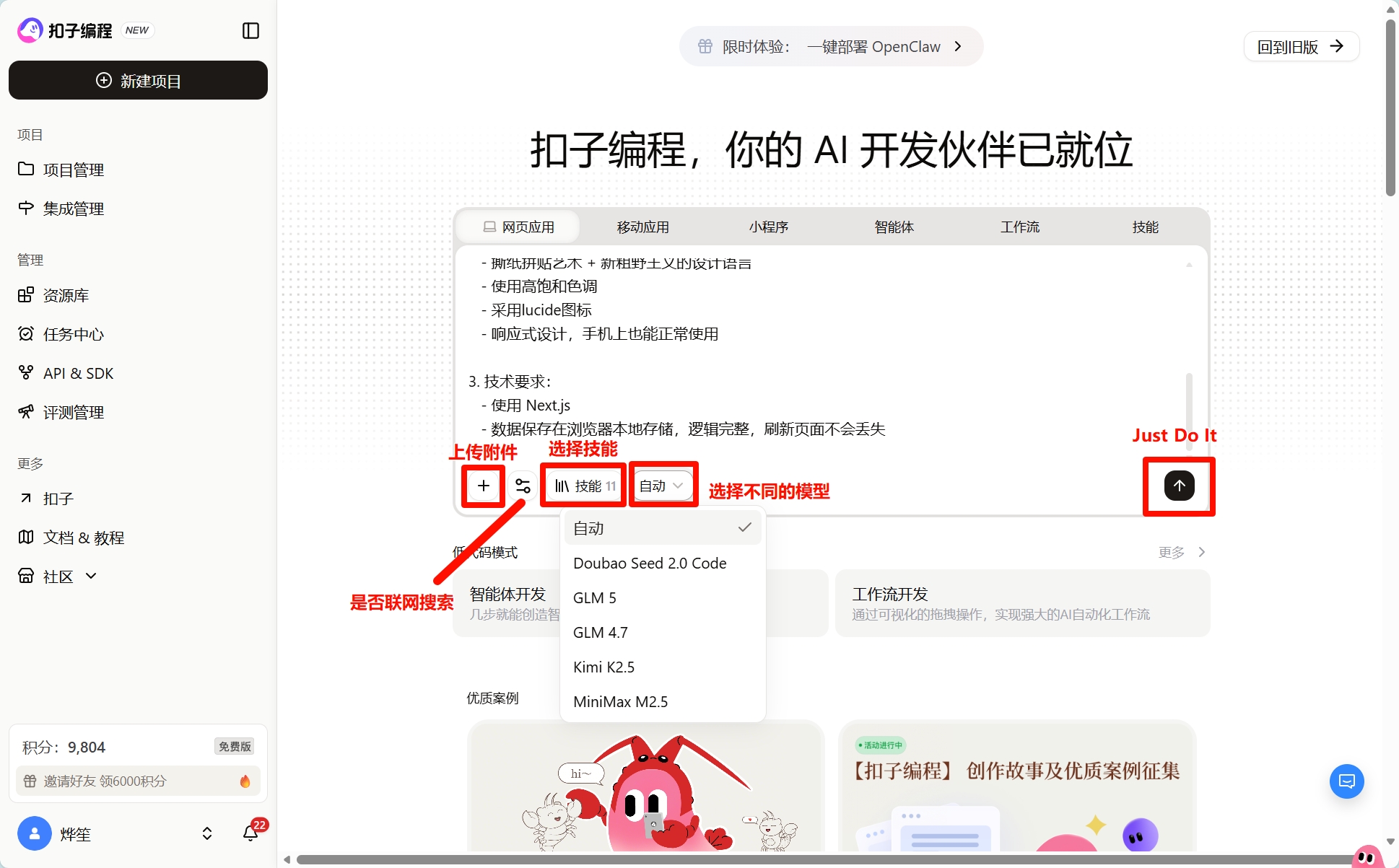Open the account switcher next to 烨笙
This screenshot has width=1399, height=868.
pyautogui.click(x=206, y=833)
